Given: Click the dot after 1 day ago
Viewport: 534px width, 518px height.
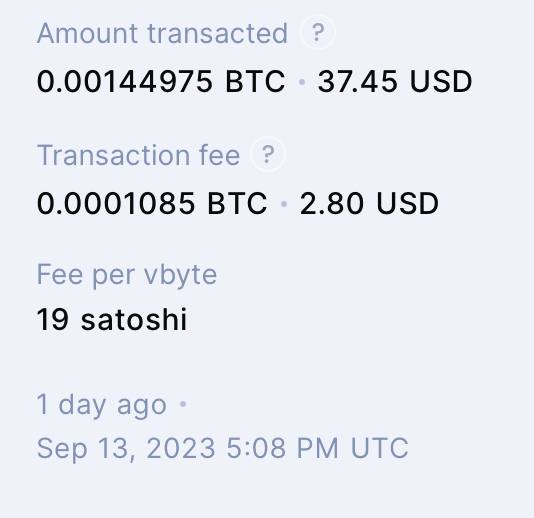Looking at the screenshot, I should tap(183, 404).
